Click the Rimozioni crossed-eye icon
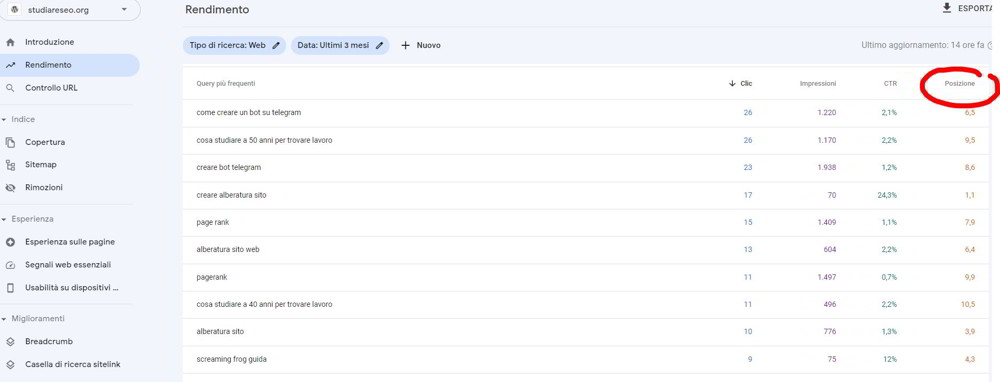The width and height of the screenshot is (1000, 382). pyautogui.click(x=10, y=187)
